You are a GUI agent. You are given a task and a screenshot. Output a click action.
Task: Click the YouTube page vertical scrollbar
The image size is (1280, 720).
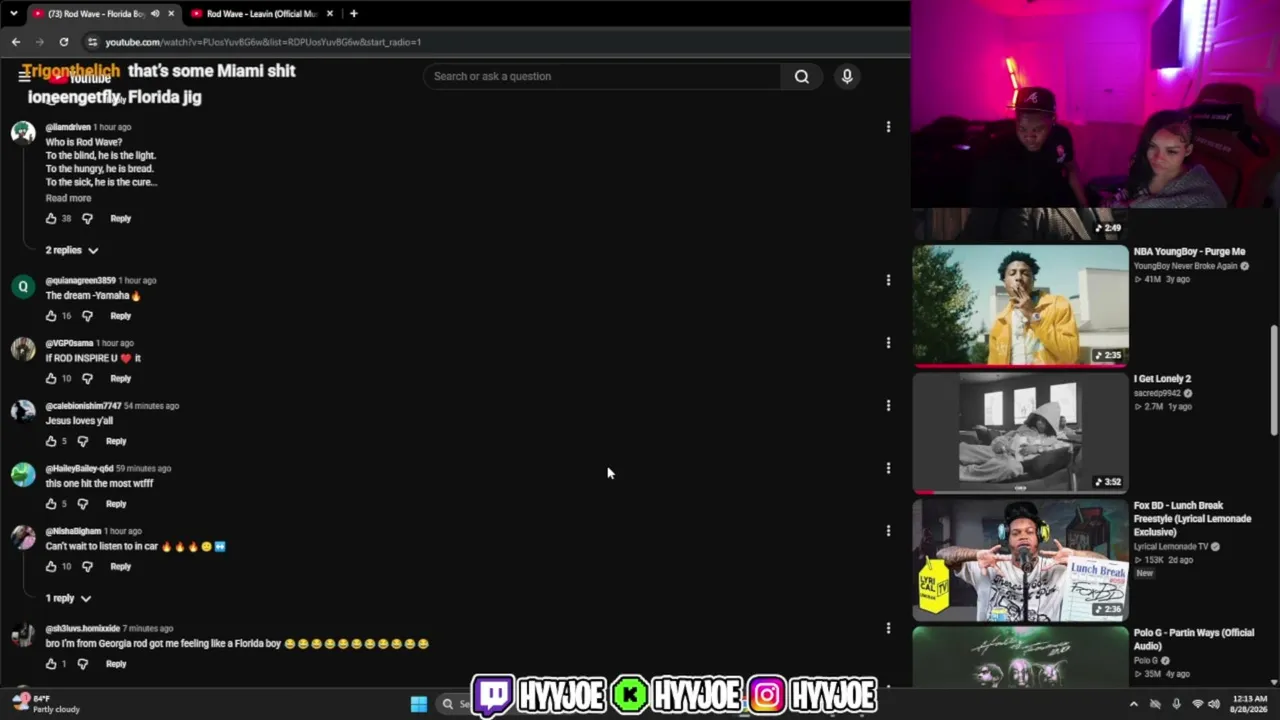tap(1273, 380)
